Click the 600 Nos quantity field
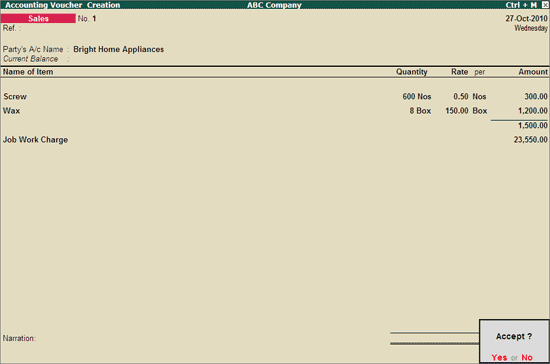This screenshot has width=550, height=364. (x=417, y=96)
